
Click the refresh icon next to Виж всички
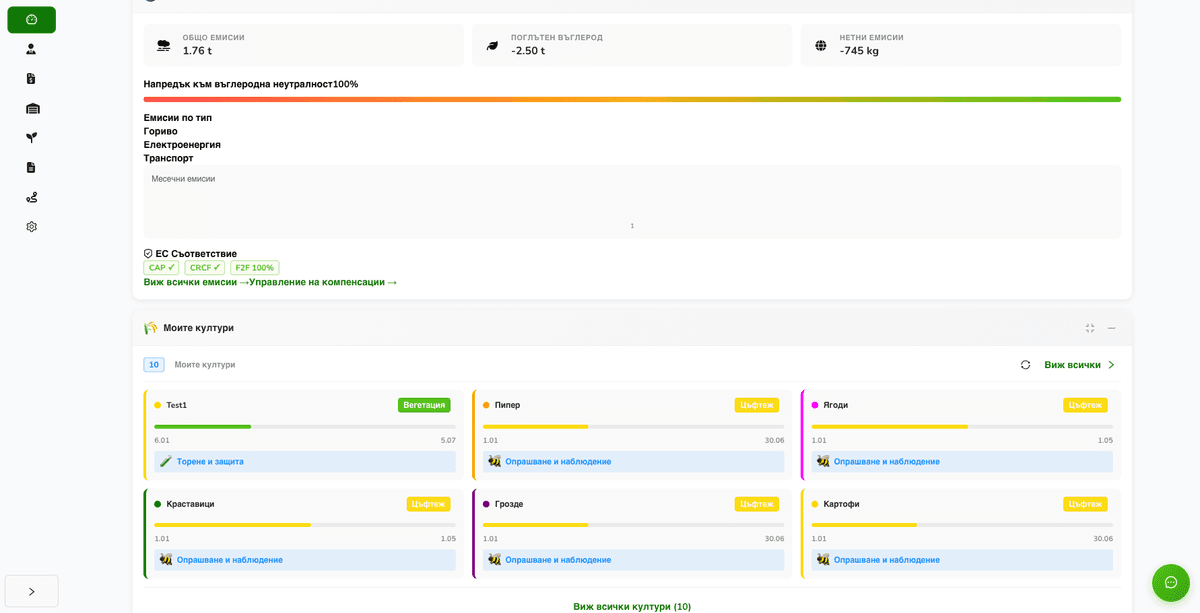(x=1025, y=364)
